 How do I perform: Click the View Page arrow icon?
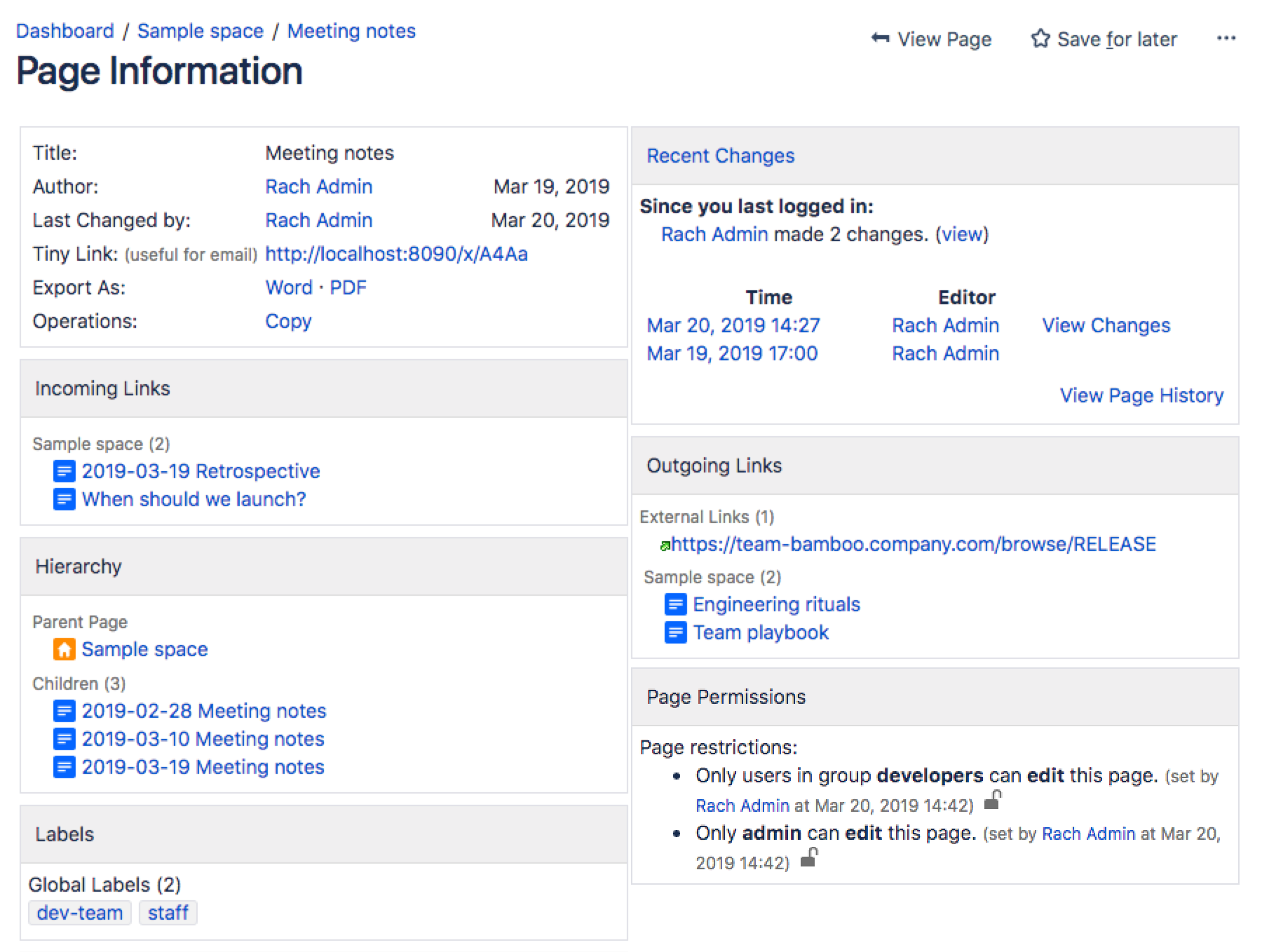tap(880, 39)
